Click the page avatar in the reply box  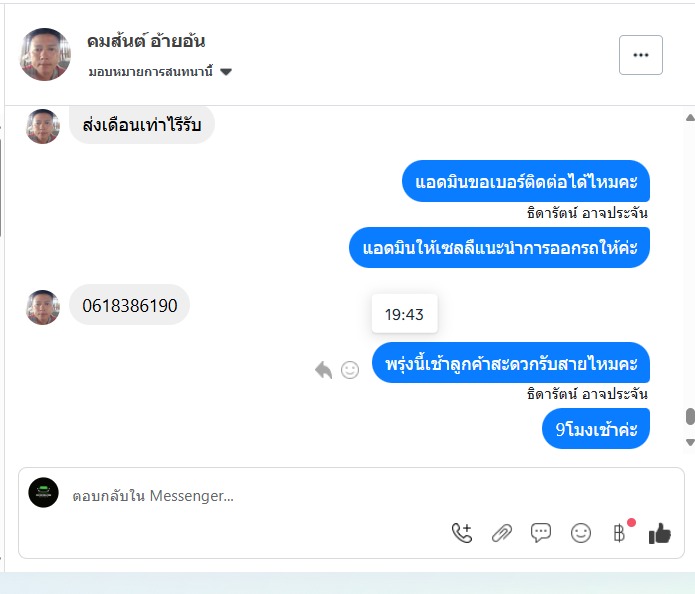pos(43,492)
